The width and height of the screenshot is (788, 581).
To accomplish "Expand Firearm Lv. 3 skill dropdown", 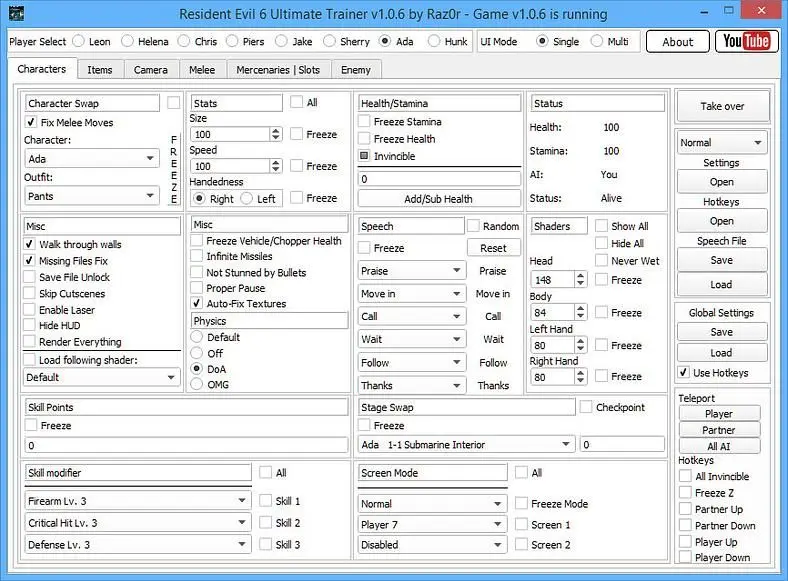I will (x=138, y=501).
